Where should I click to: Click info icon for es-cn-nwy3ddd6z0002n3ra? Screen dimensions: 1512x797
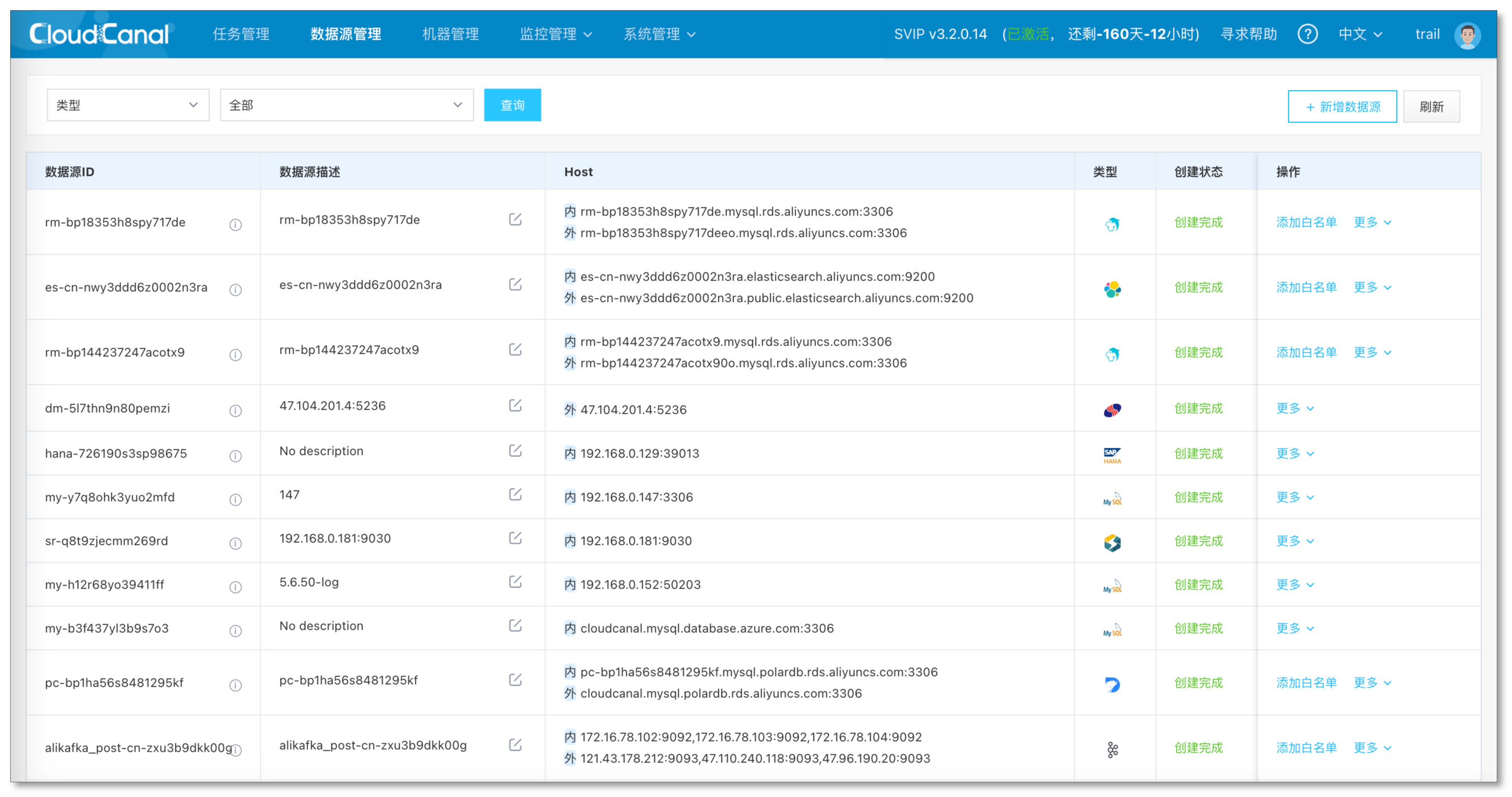coord(235,290)
